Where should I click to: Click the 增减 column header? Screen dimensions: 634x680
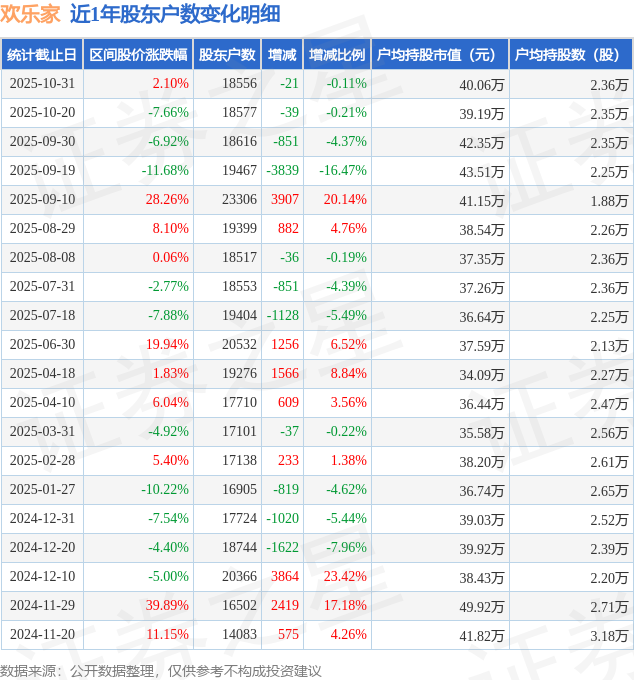(283, 55)
